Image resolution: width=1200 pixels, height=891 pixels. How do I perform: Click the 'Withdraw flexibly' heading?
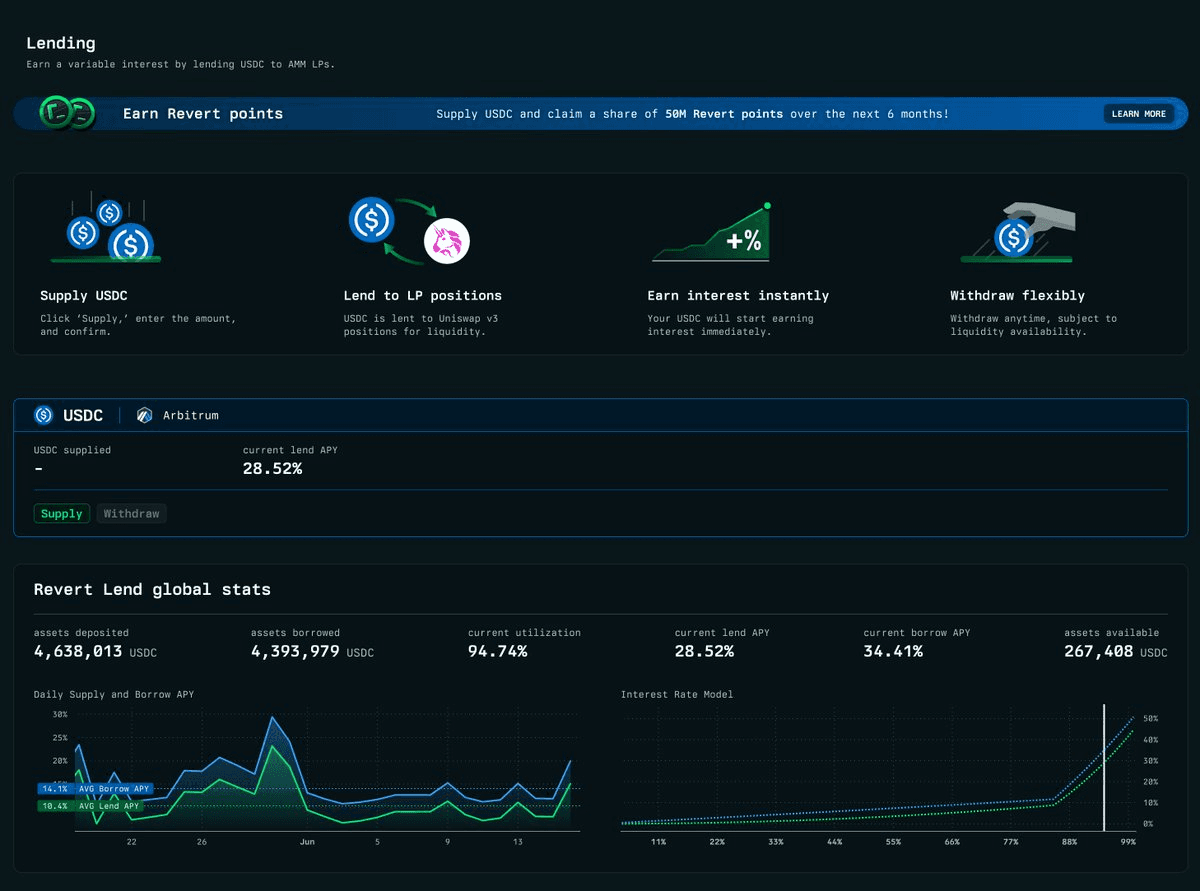point(1018,295)
